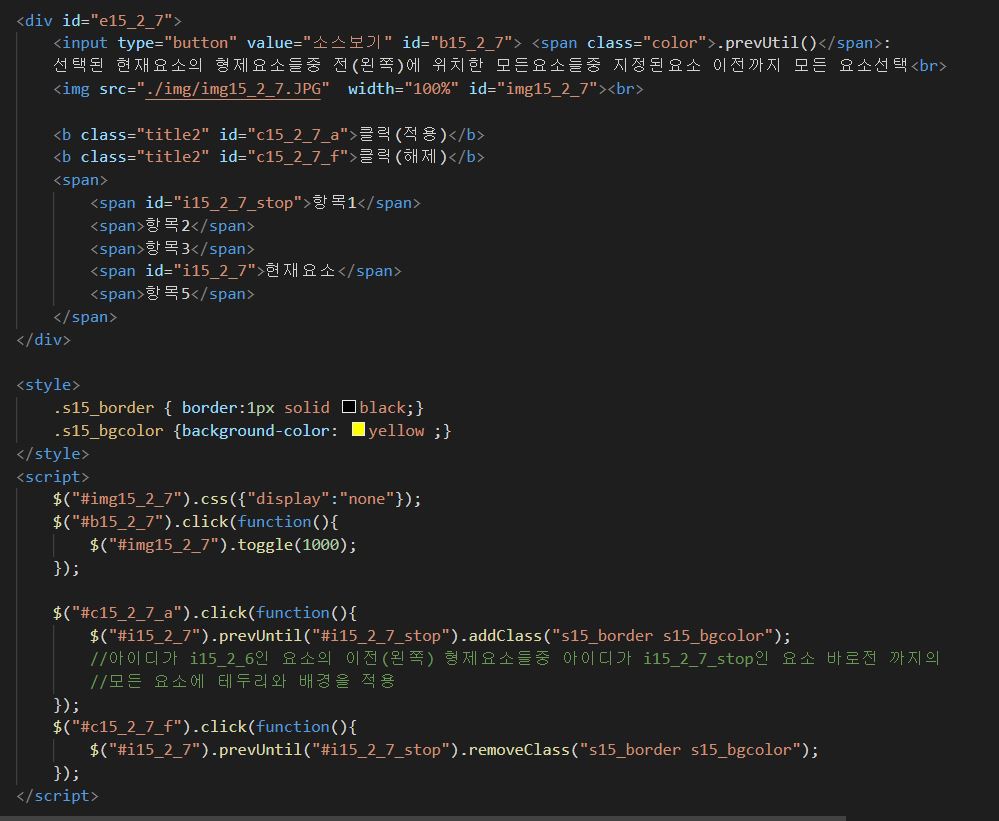Click the removeClass("s15_border s15_bgcolor") call
The image size is (999, 821).
coord(639,750)
